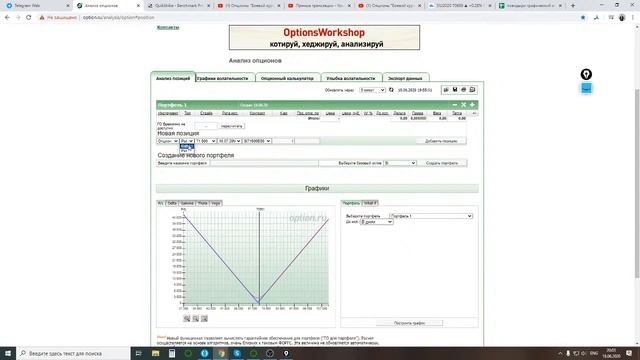Screen dimensions: 640x360
Task: Click the black round widget icon at right
Action: tap(586, 74)
